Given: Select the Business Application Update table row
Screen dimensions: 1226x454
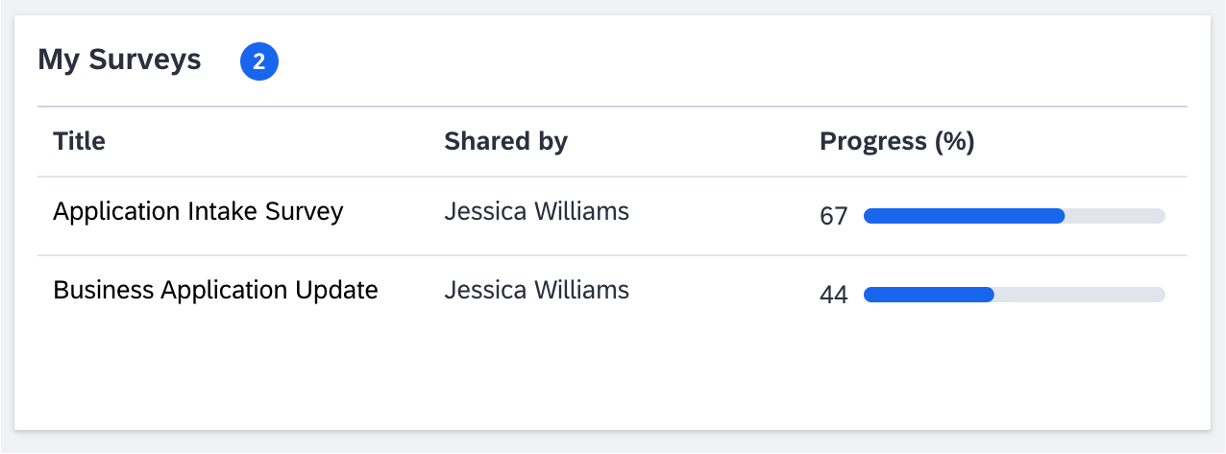Looking at the screenshot, I should click(x=612, y=294).
